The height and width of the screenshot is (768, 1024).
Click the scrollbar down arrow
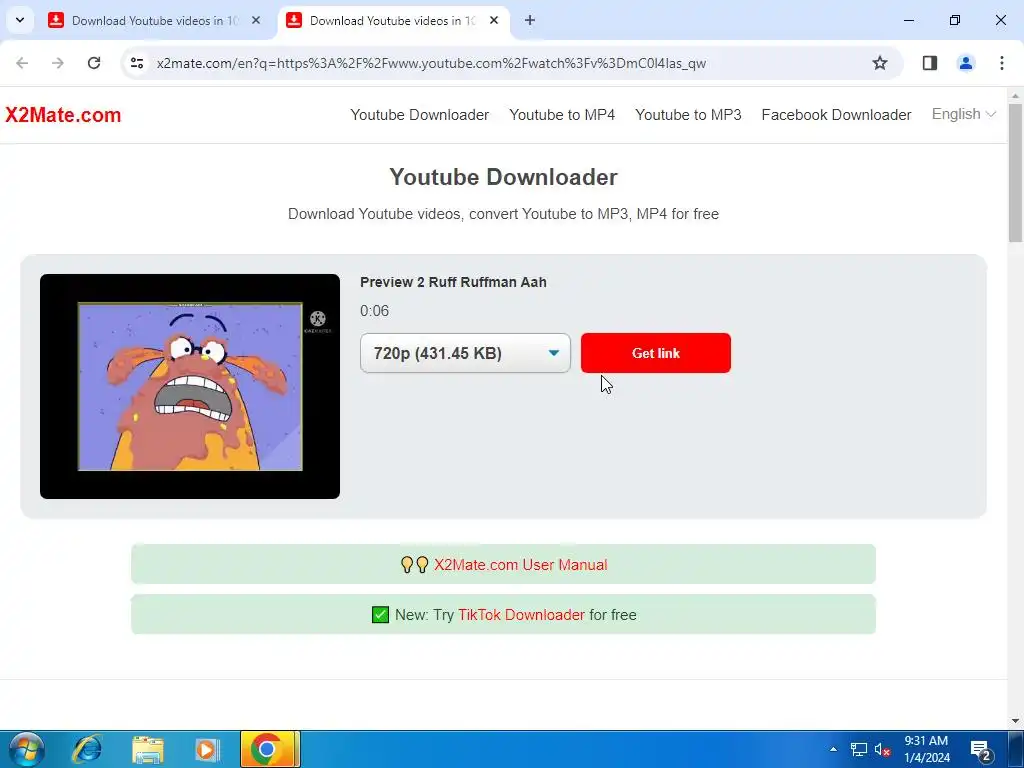point(1016,722)
